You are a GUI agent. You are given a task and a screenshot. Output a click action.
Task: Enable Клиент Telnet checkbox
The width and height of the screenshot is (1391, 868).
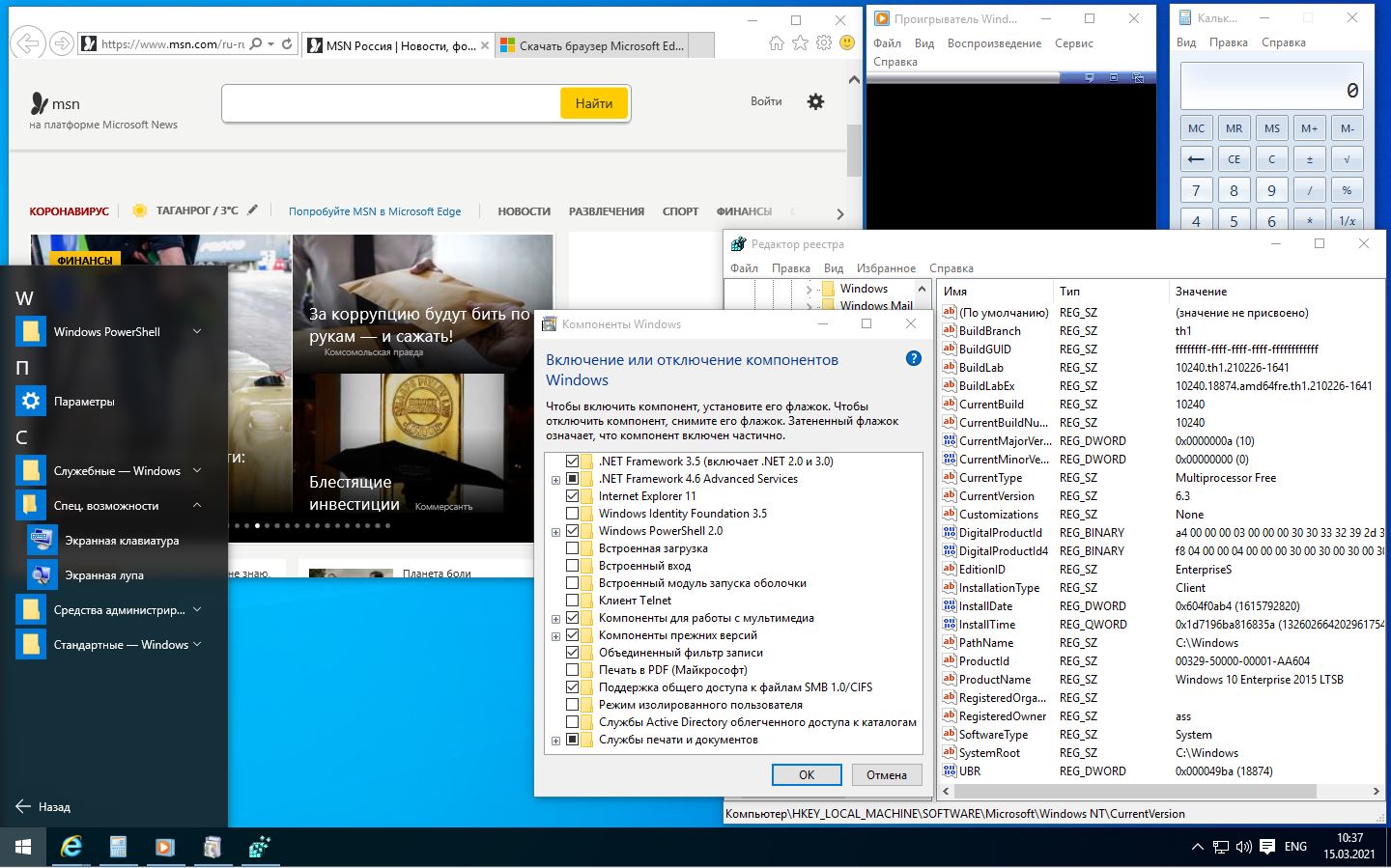(572, 600)
